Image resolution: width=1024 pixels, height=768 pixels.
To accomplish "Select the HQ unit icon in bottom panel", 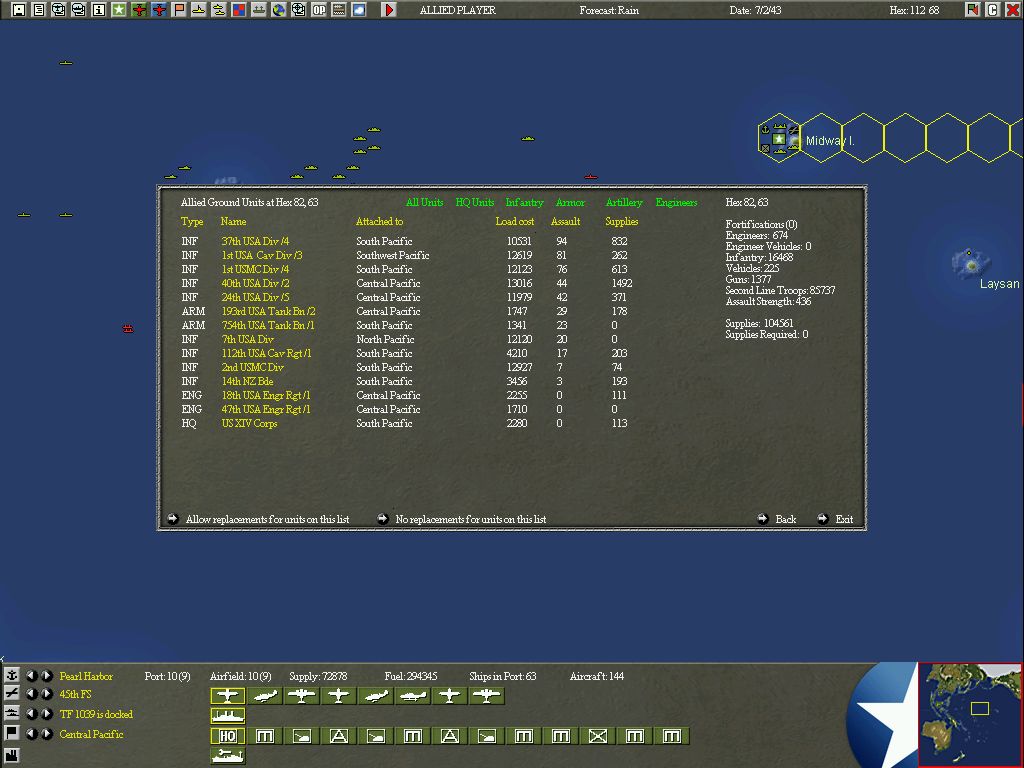I will [228, 736].
